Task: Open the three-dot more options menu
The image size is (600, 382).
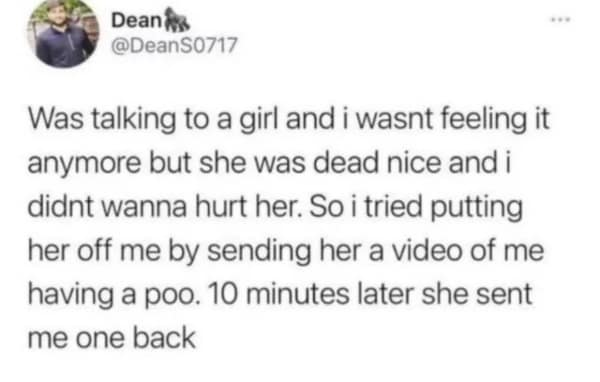Action: (561, 19)
